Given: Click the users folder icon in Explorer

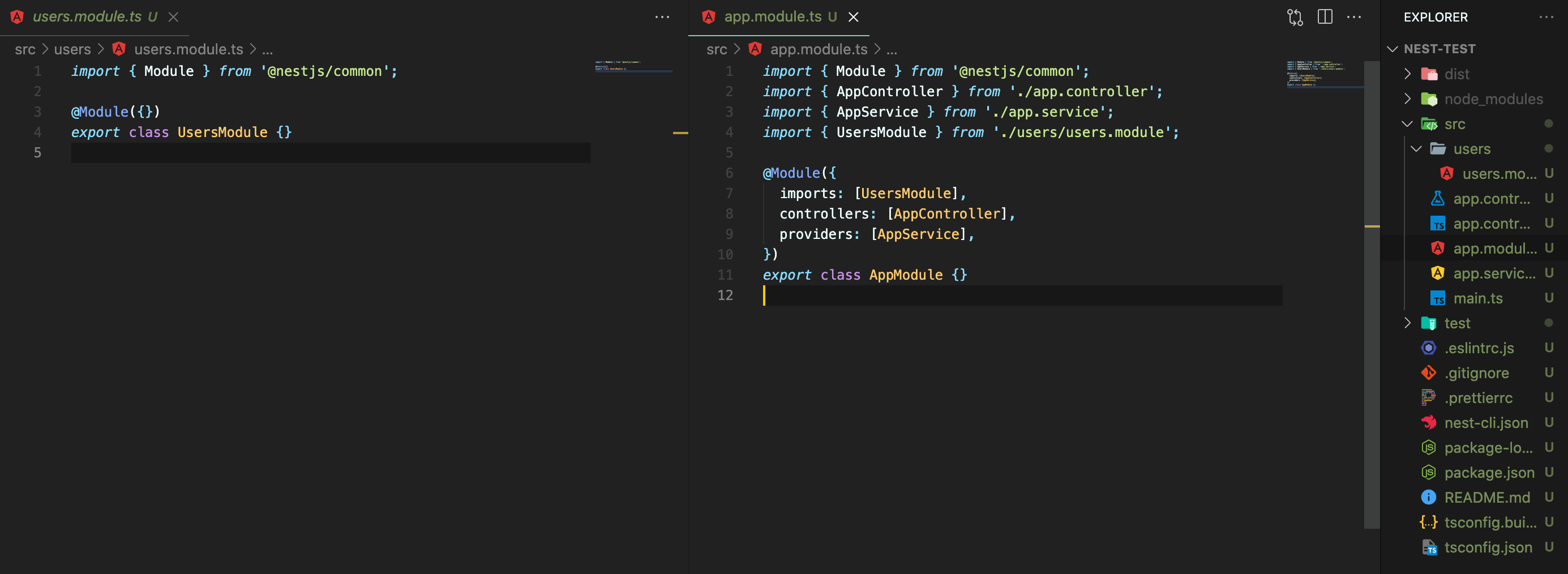Looking at the screenshot, I should click(x=1438, y=148).
